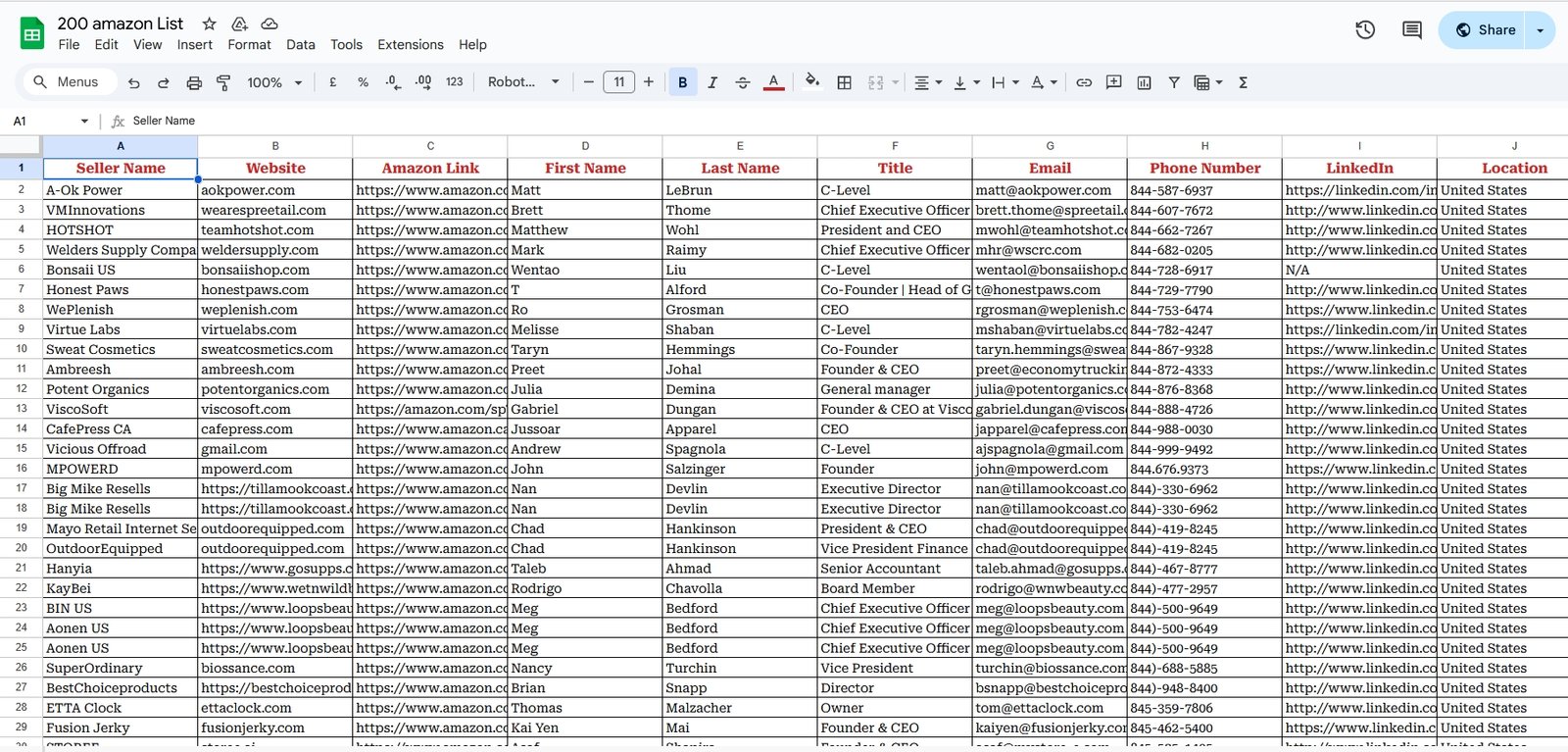Click the Merge cells icon
This screenshot has width=1568, height=752.
click(x=875, y=83)
